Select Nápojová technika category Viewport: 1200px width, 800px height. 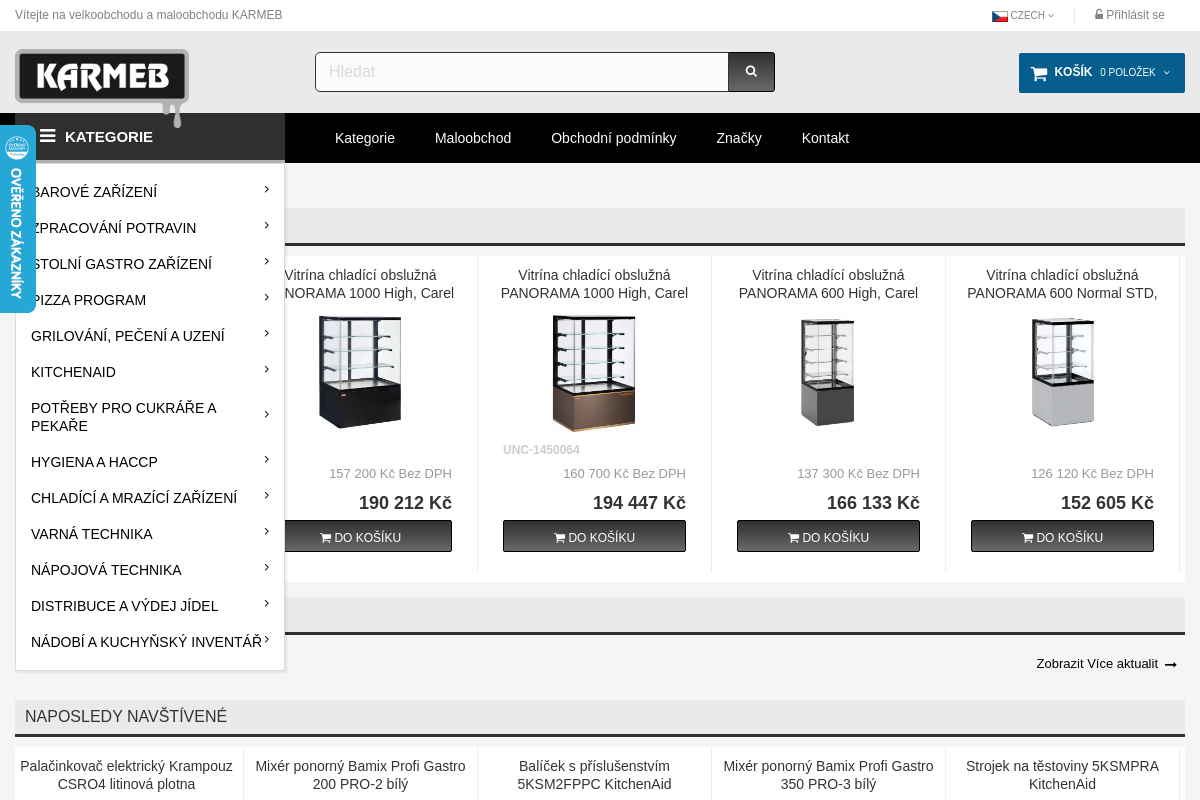click(106, 570)
